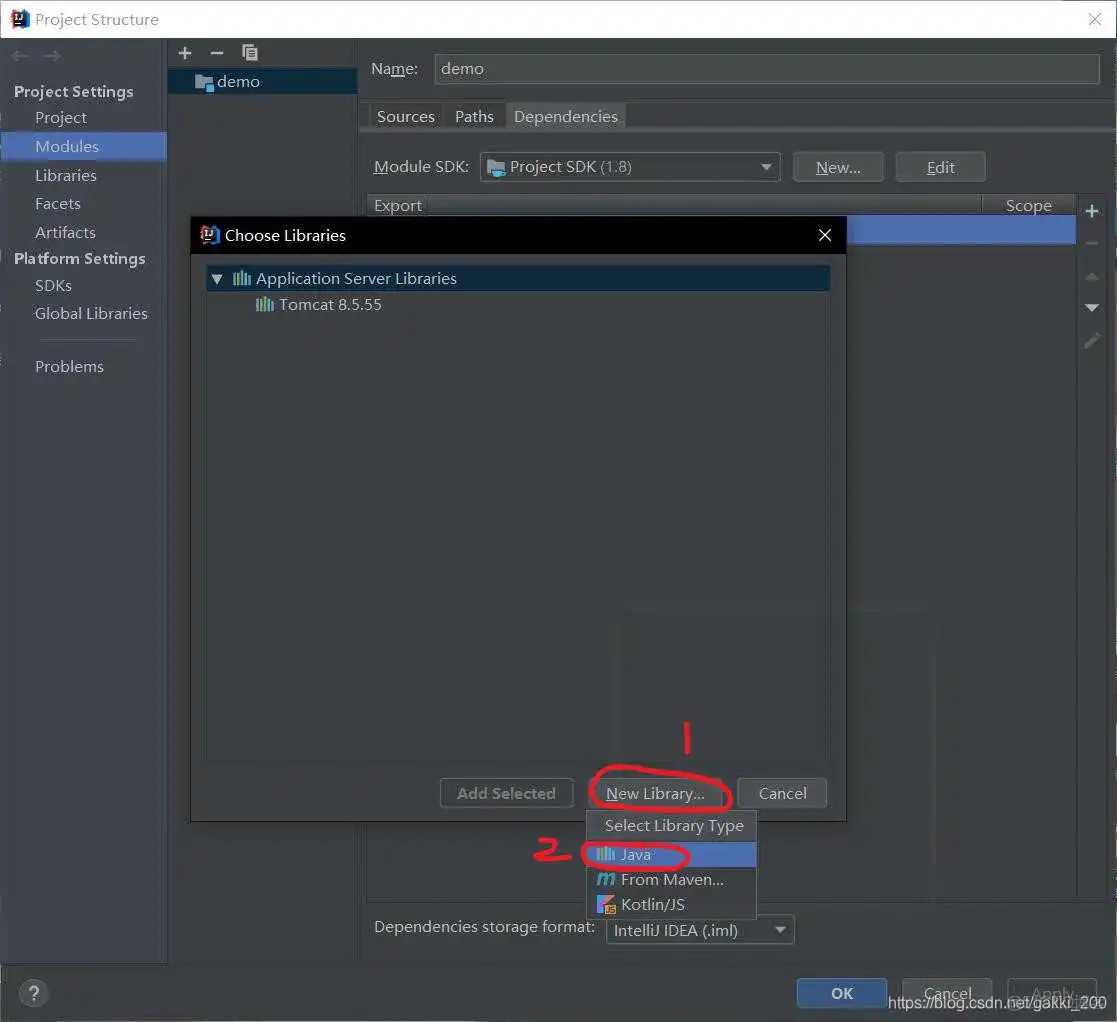Open the Module SDK dropdown
The height and width of the screenshot is (1022, 1117).
click(765, 167)
